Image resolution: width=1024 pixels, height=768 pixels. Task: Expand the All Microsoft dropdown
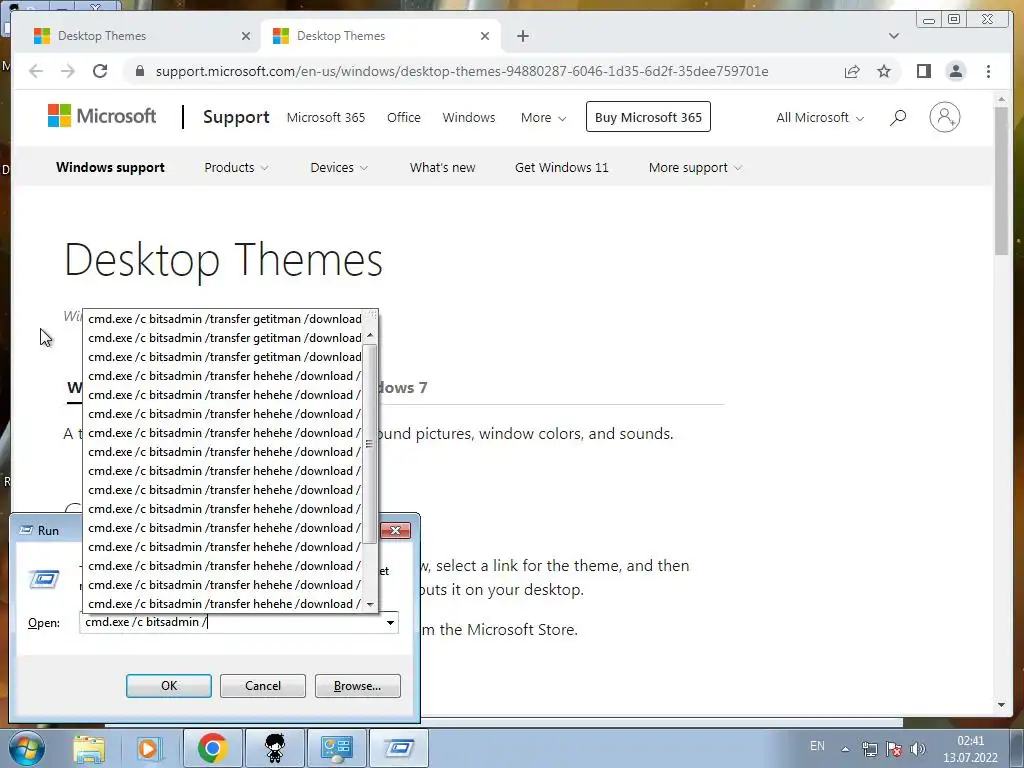coord(820,118)
